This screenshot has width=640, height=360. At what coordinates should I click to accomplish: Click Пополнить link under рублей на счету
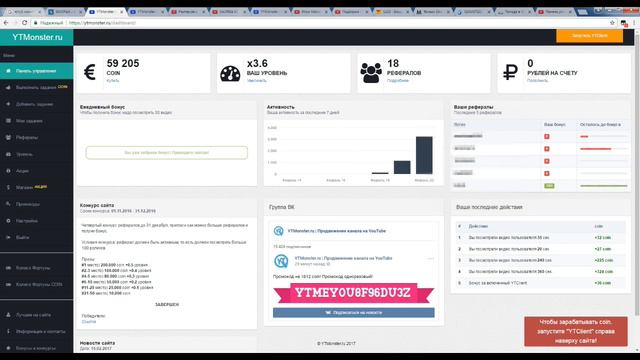click(538, 81)
